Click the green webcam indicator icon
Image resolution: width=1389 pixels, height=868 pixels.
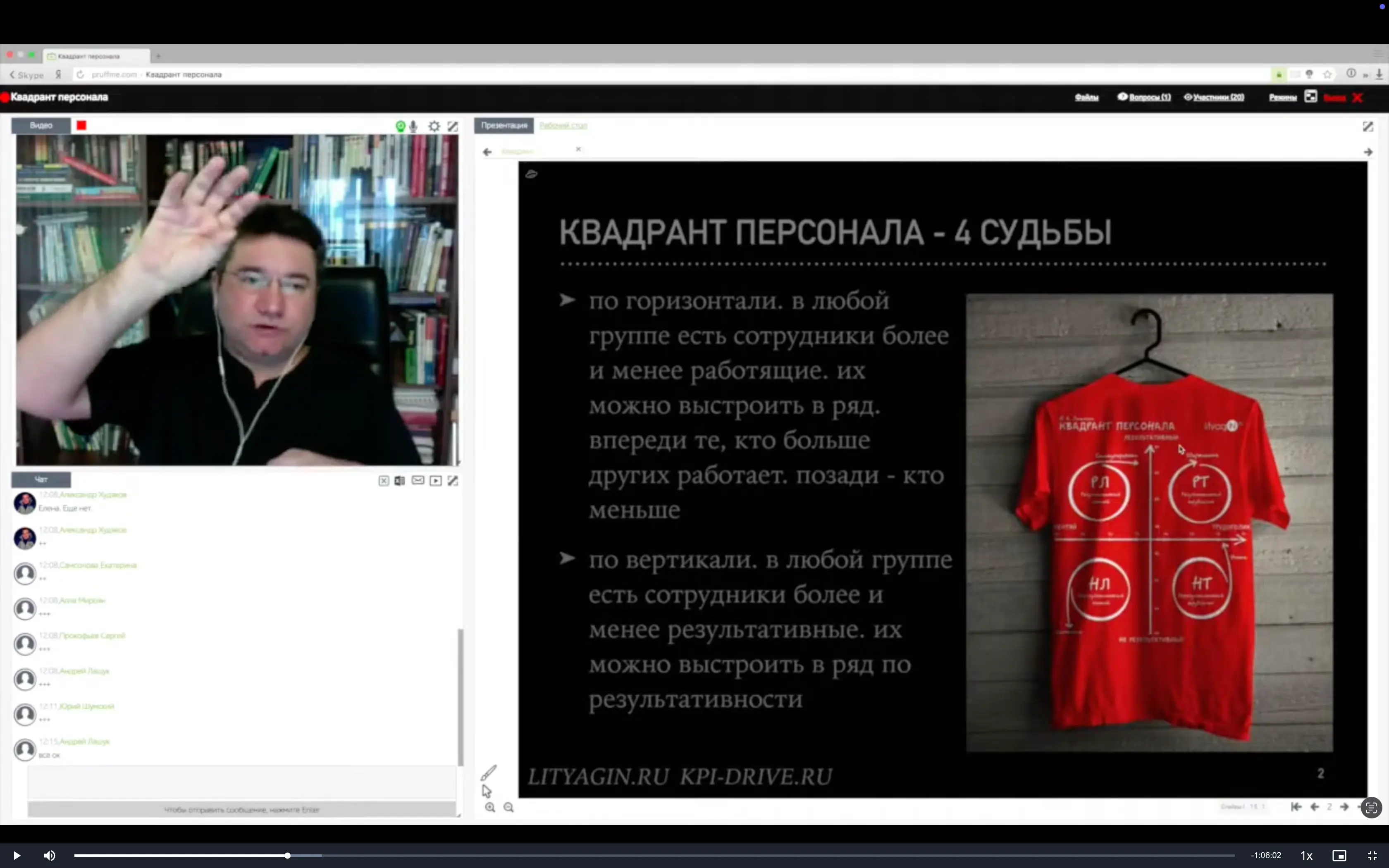[x=400, y=126]
